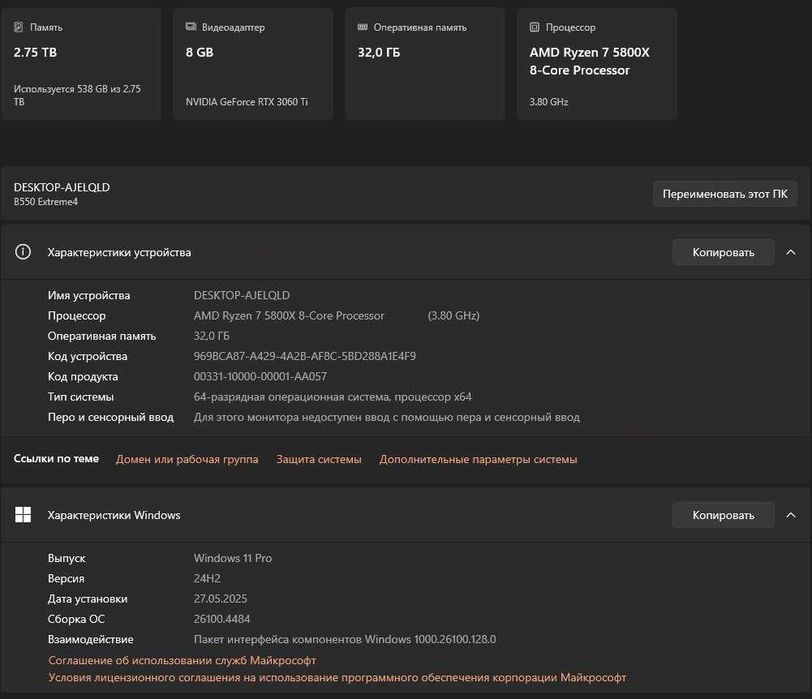Copy the device specifications
The width and height of the screenshot is (812, 699).
click(723, 252)
